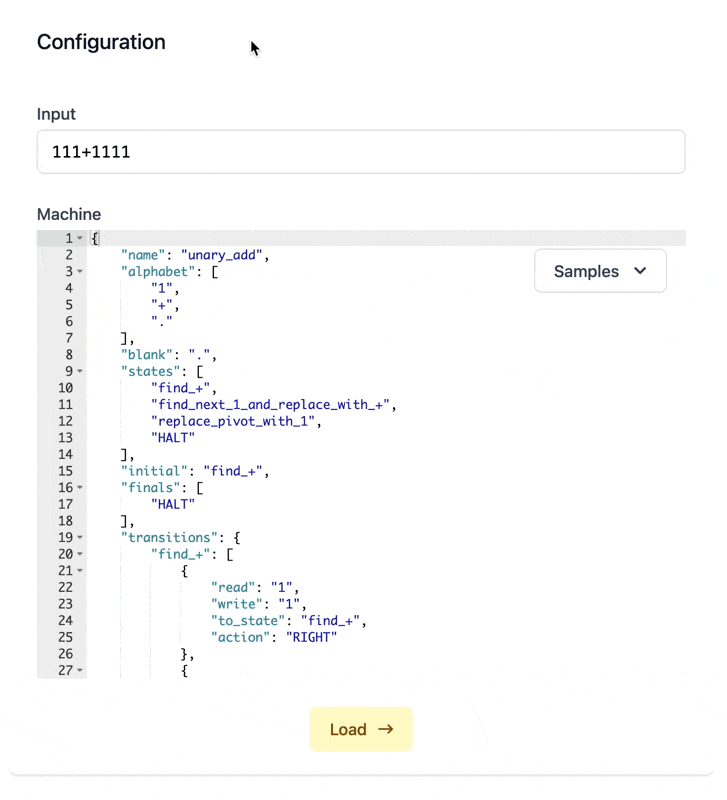This screenshot has width=727, height=800.
Task: Fold the "states" array
Action: coord(80,372)
